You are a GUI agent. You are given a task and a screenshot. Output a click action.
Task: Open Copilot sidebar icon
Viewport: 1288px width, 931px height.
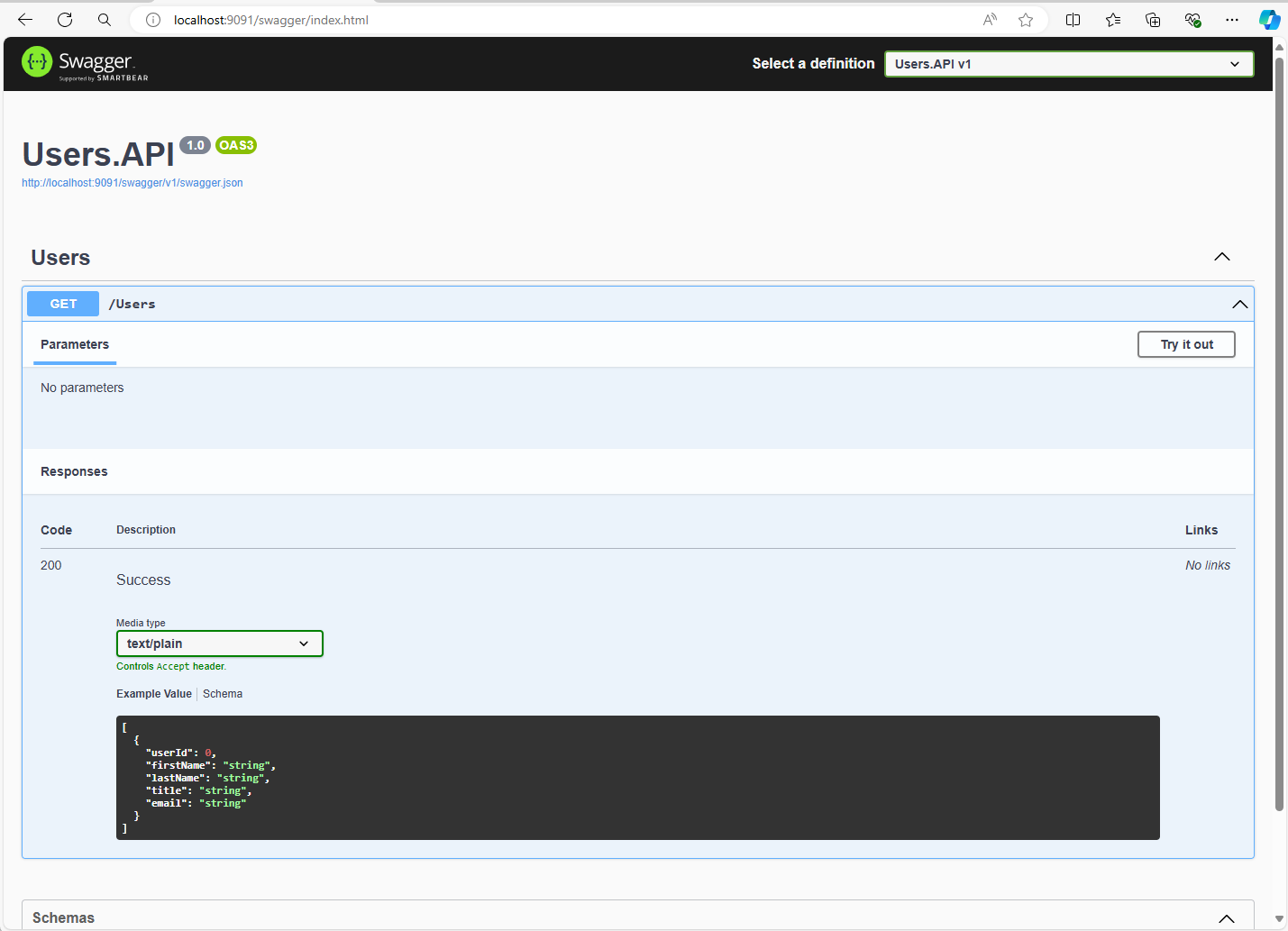pos(1270,20)
